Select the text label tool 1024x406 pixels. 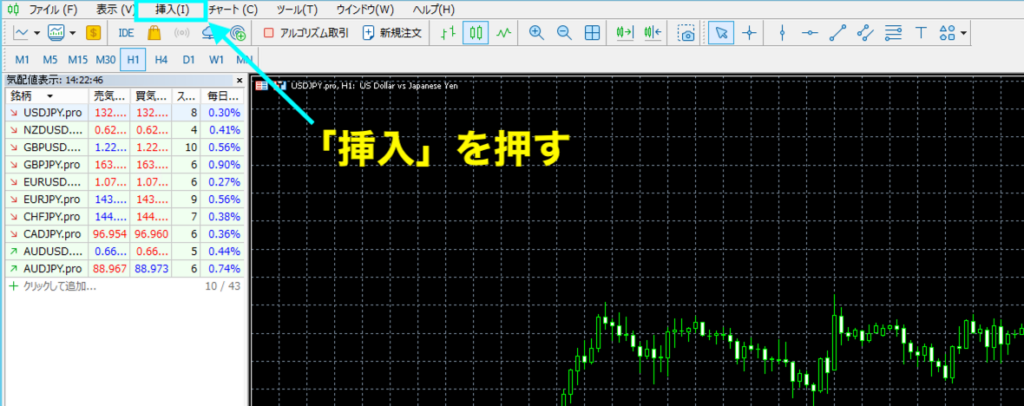pyautogui.click(x=921, y=33)
